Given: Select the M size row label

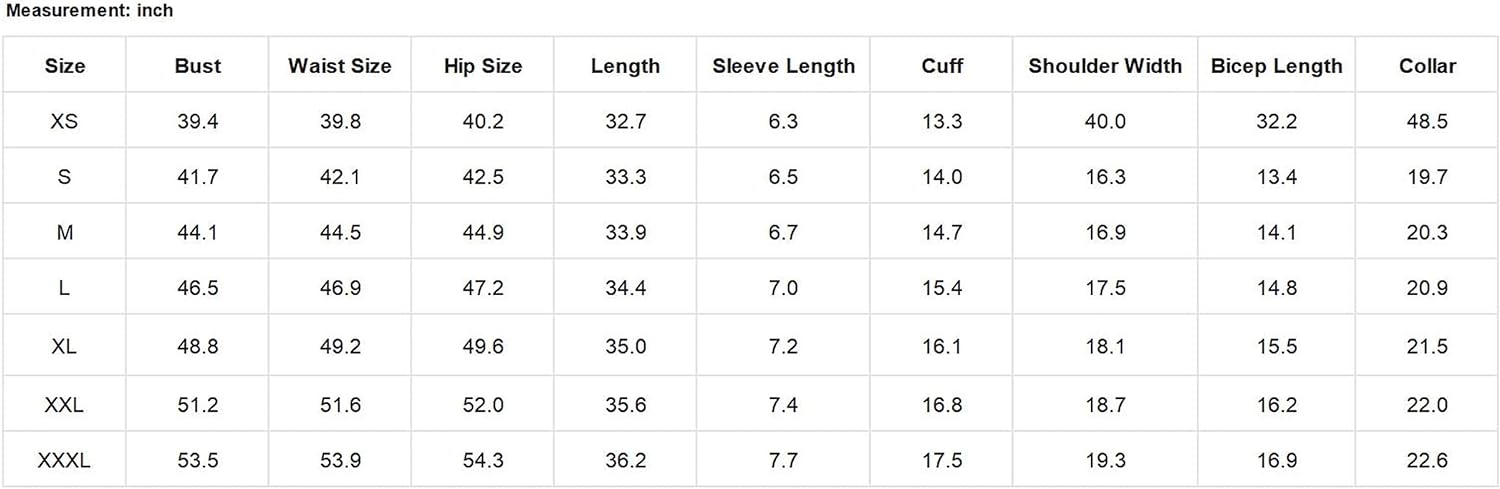Looking at the screenshot, I should point(65,233).
